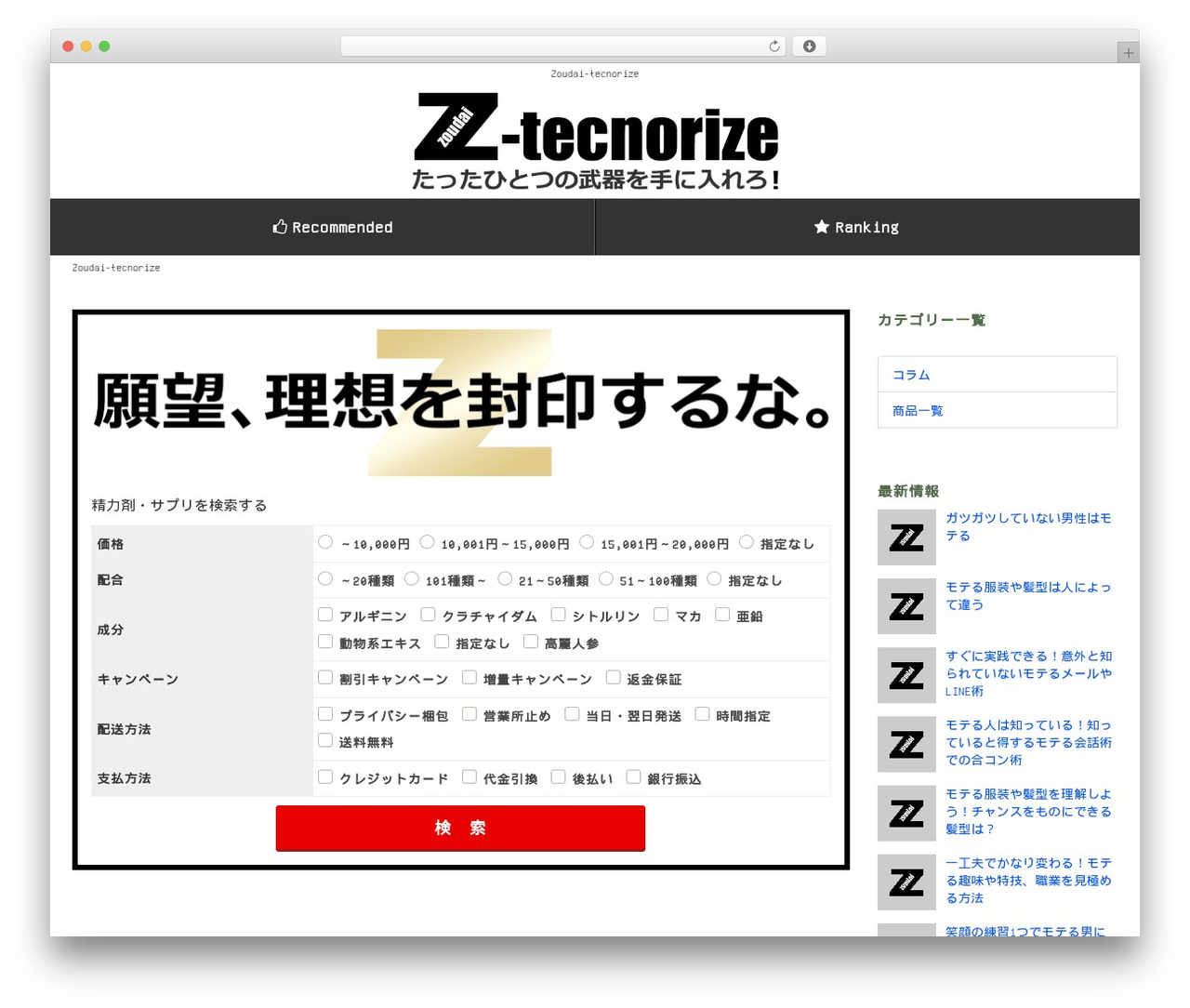
Task: Open the Ranking menu item
Action: tap(856, 227)
